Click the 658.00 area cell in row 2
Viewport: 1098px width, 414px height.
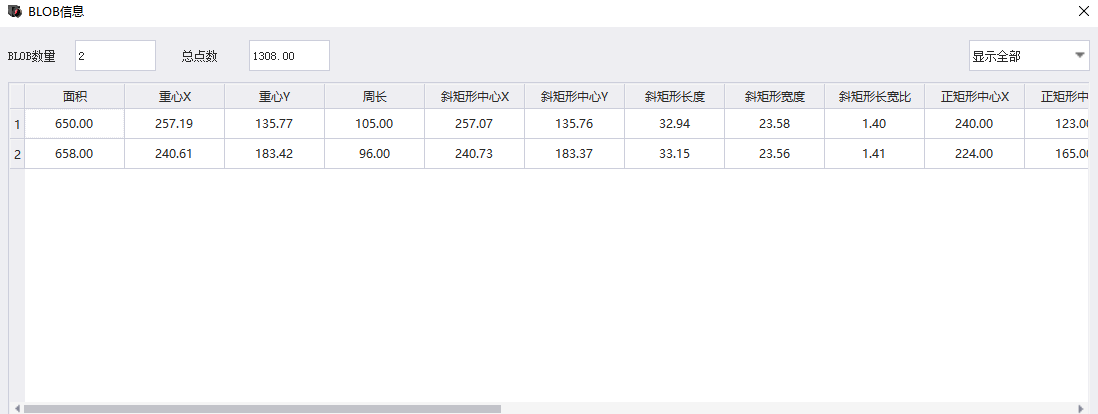74,154
